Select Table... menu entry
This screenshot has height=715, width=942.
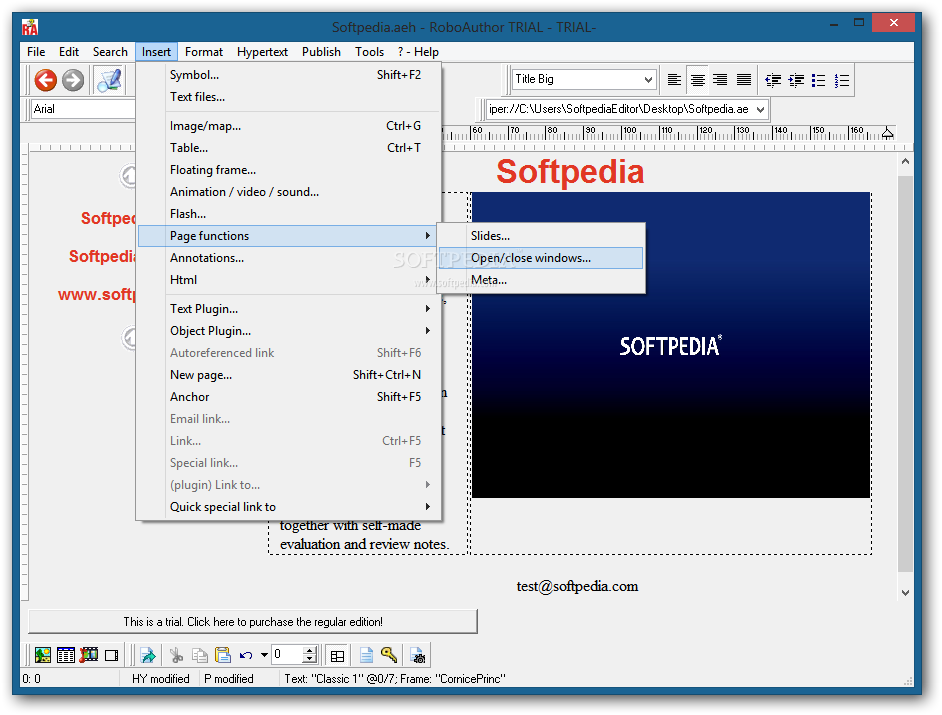[290, 148]
